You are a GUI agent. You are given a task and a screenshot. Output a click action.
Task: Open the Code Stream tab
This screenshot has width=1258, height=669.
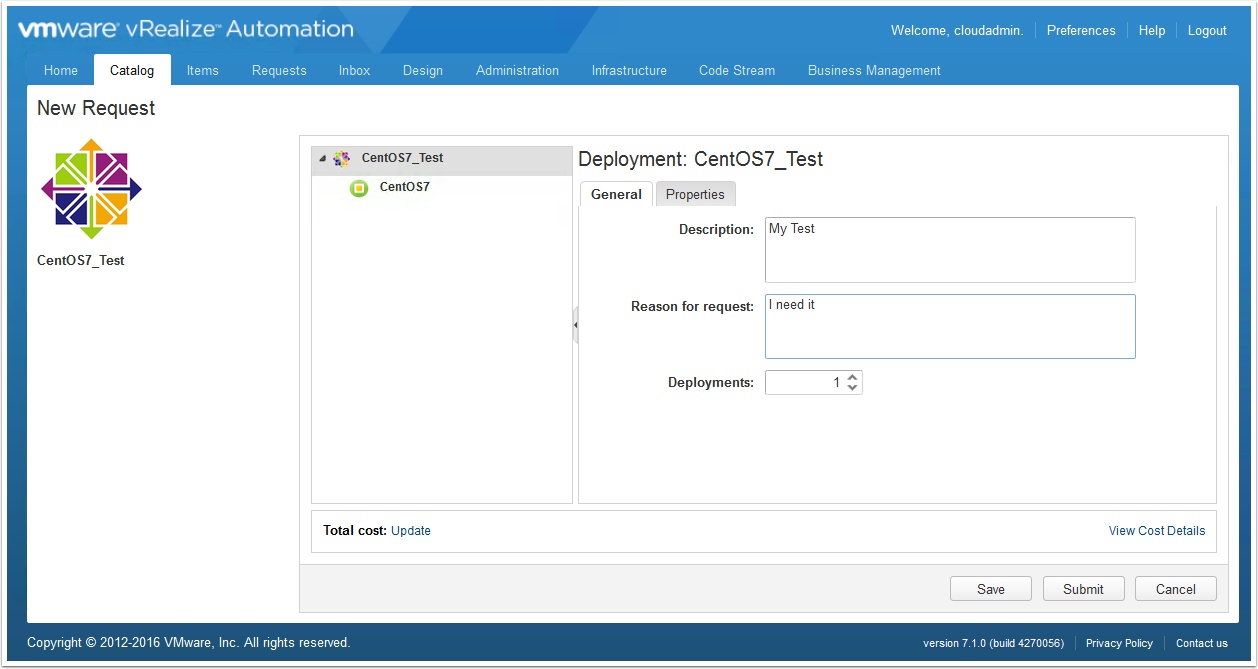pyautogui.click(x=737, y=70)
